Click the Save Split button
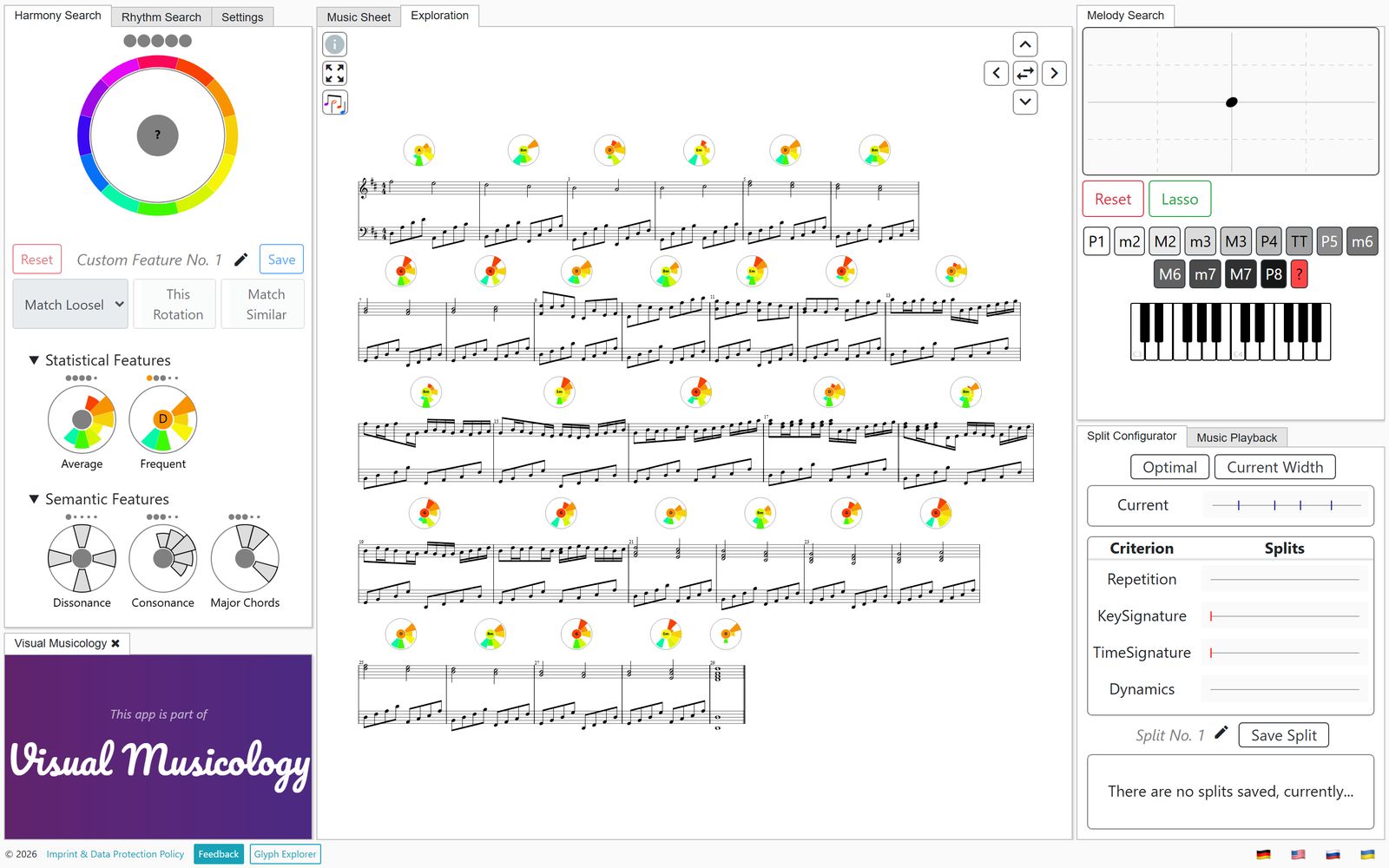This screenshot has height=868, width=1389. (1283, 735)
